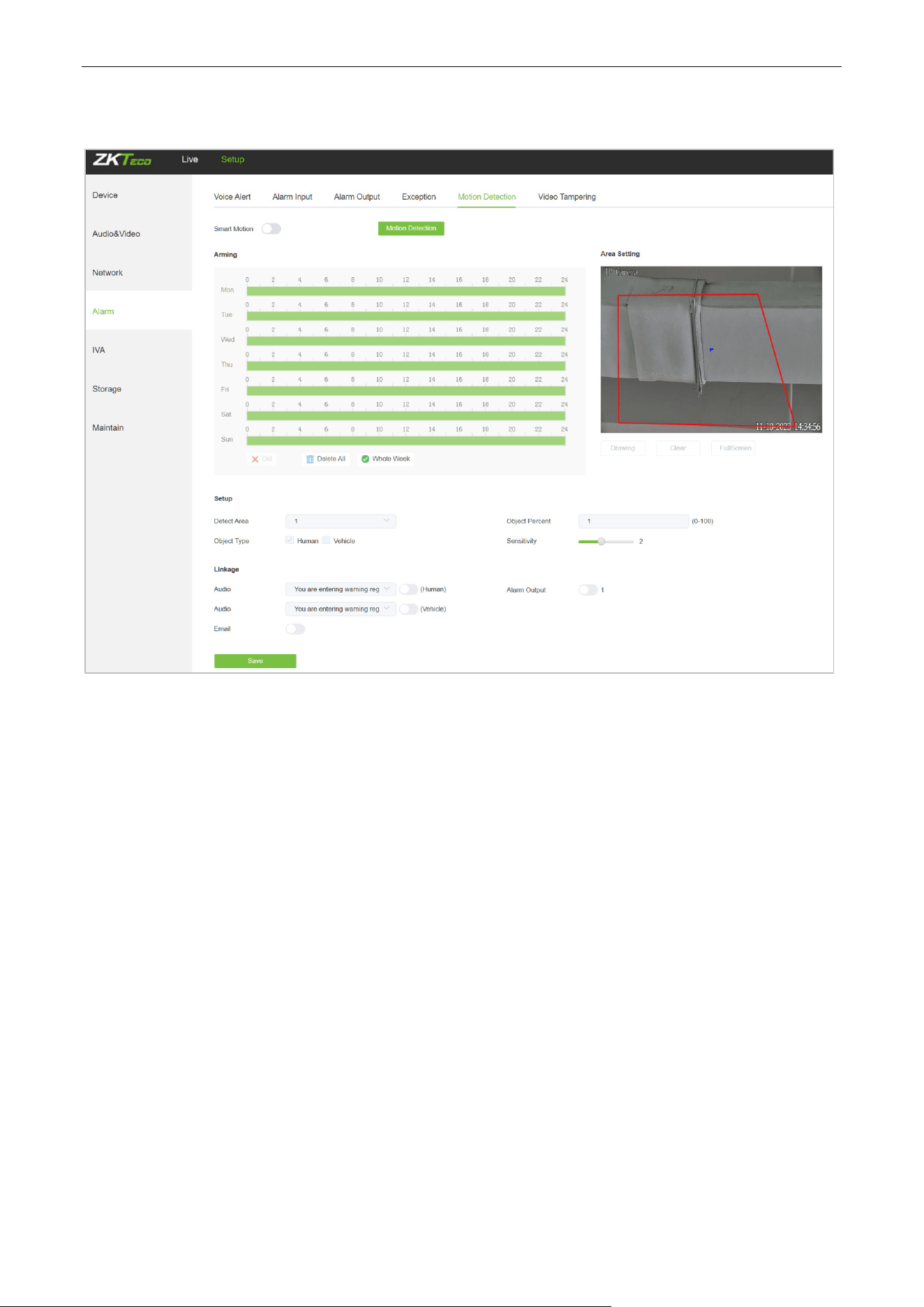Click Monday's arming schedule bar
Image resolution: width=924 pixels, height=1307 pixels.
(x=405, y=291)
